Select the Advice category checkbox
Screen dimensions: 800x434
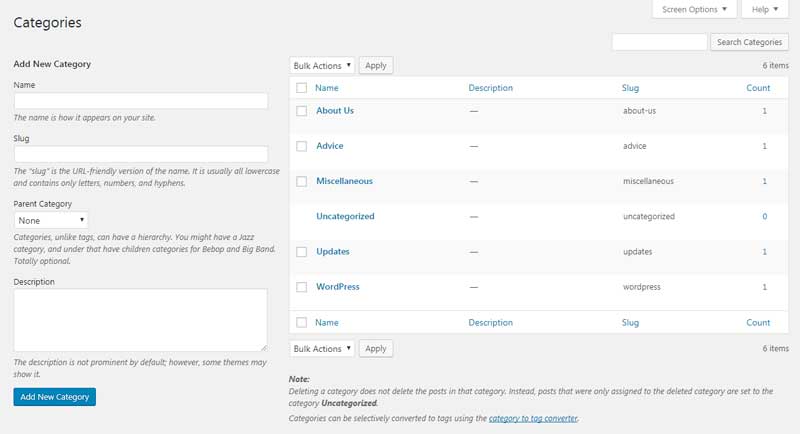click(302, 146)
